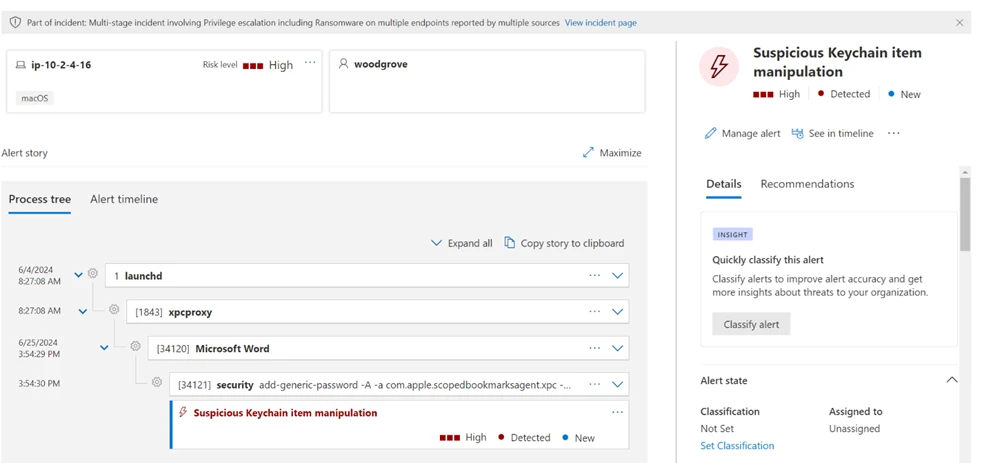The image size is (982, 463).
Task: Expand the launchd process row details
Action: [x=617, y=276]
